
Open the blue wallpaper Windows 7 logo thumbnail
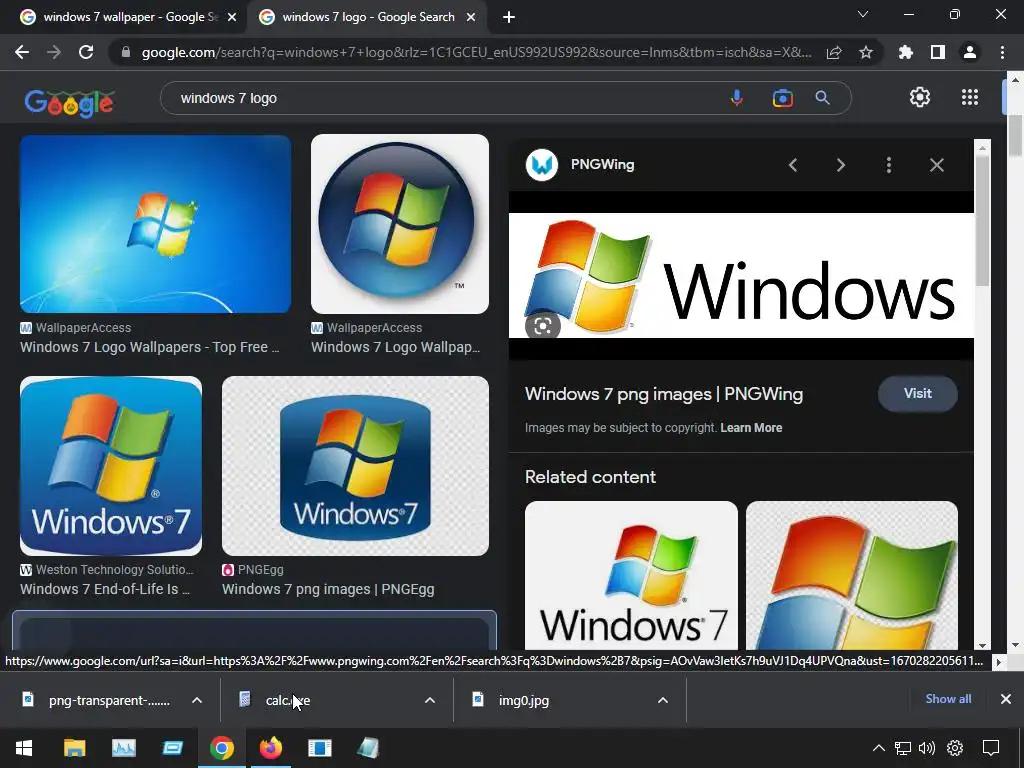[x=155, y=224]
